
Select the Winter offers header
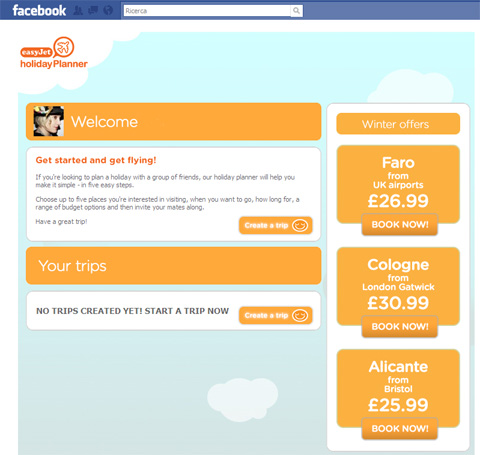point(398,124)
